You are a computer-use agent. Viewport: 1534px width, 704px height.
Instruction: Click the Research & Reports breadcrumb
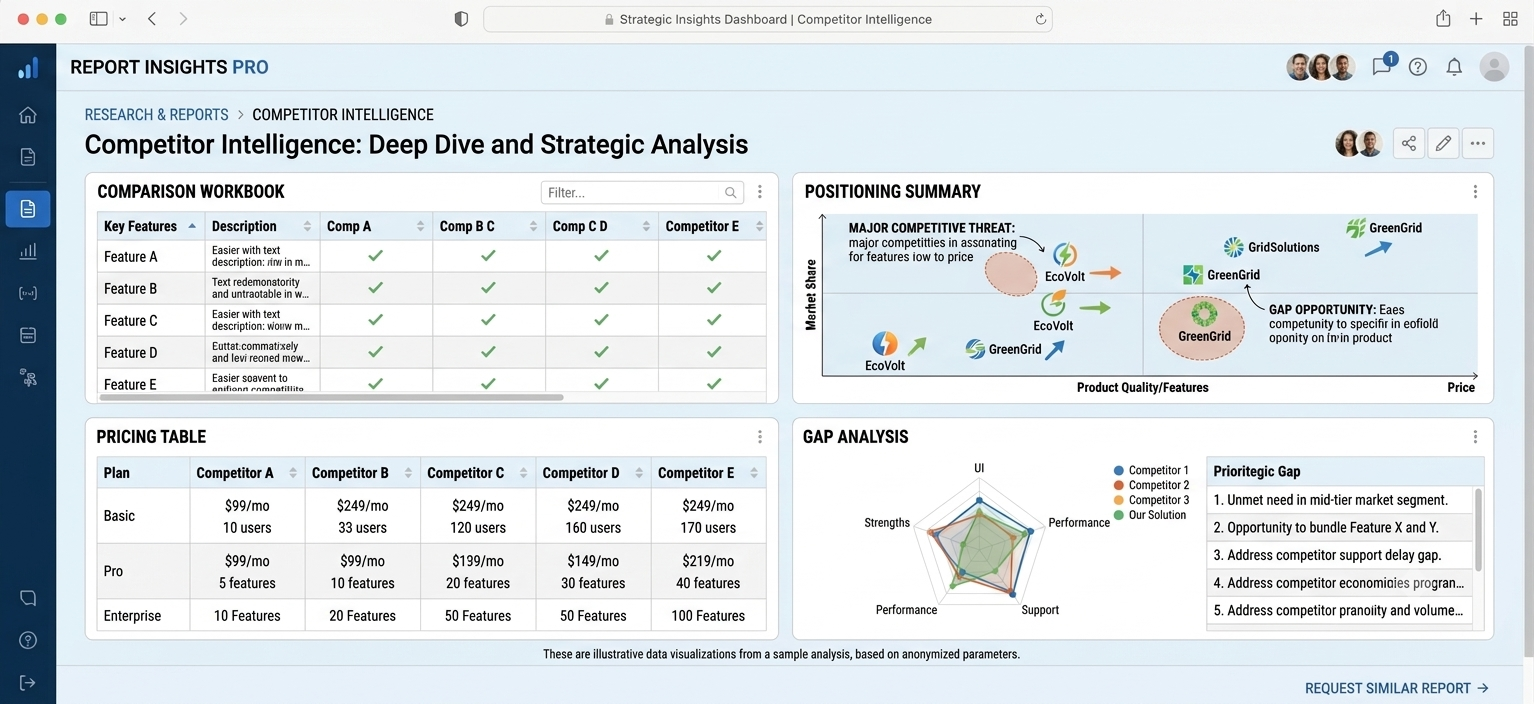157,115
